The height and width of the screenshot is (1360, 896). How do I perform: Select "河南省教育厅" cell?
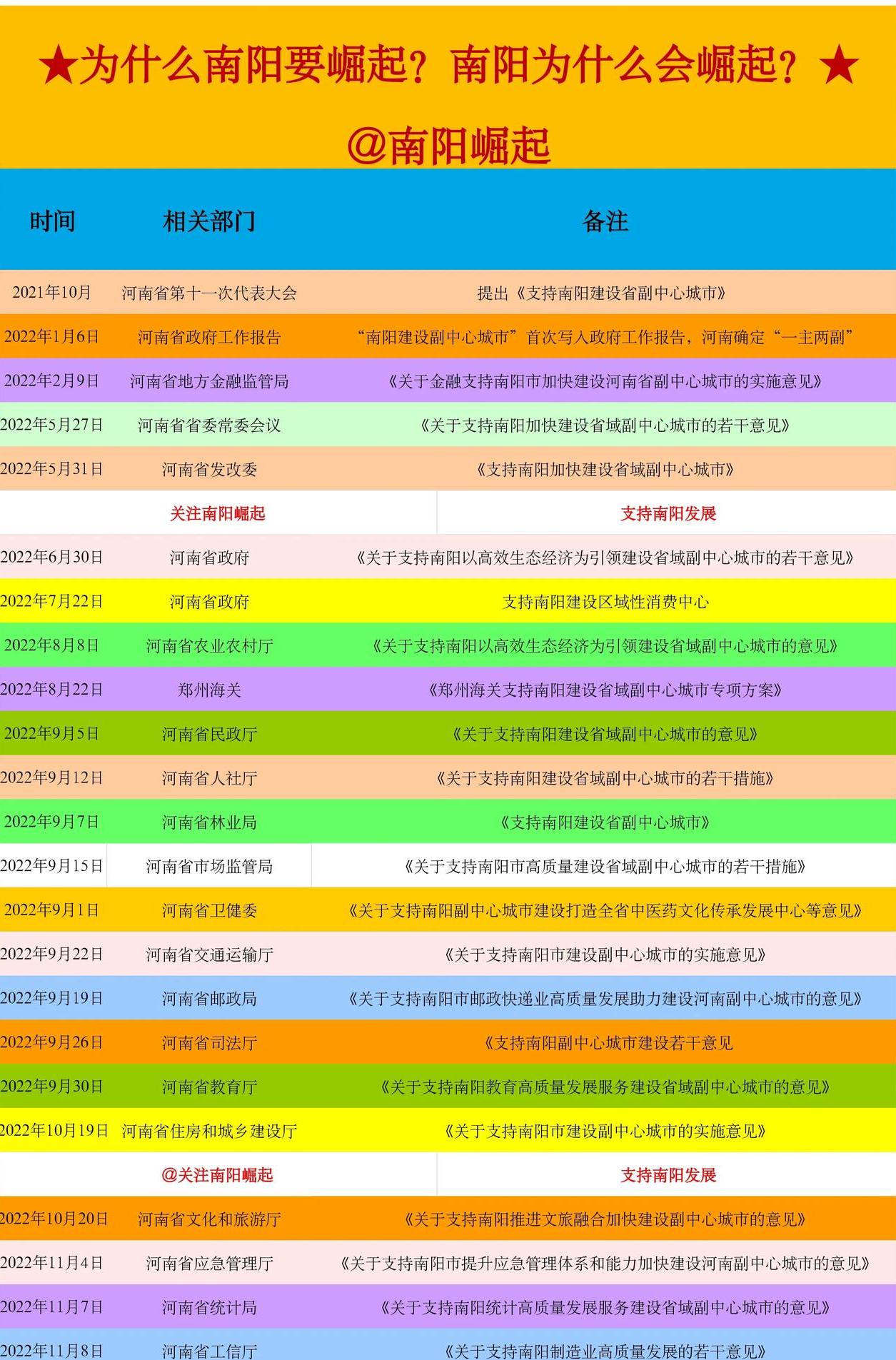tap(209, 1088)
